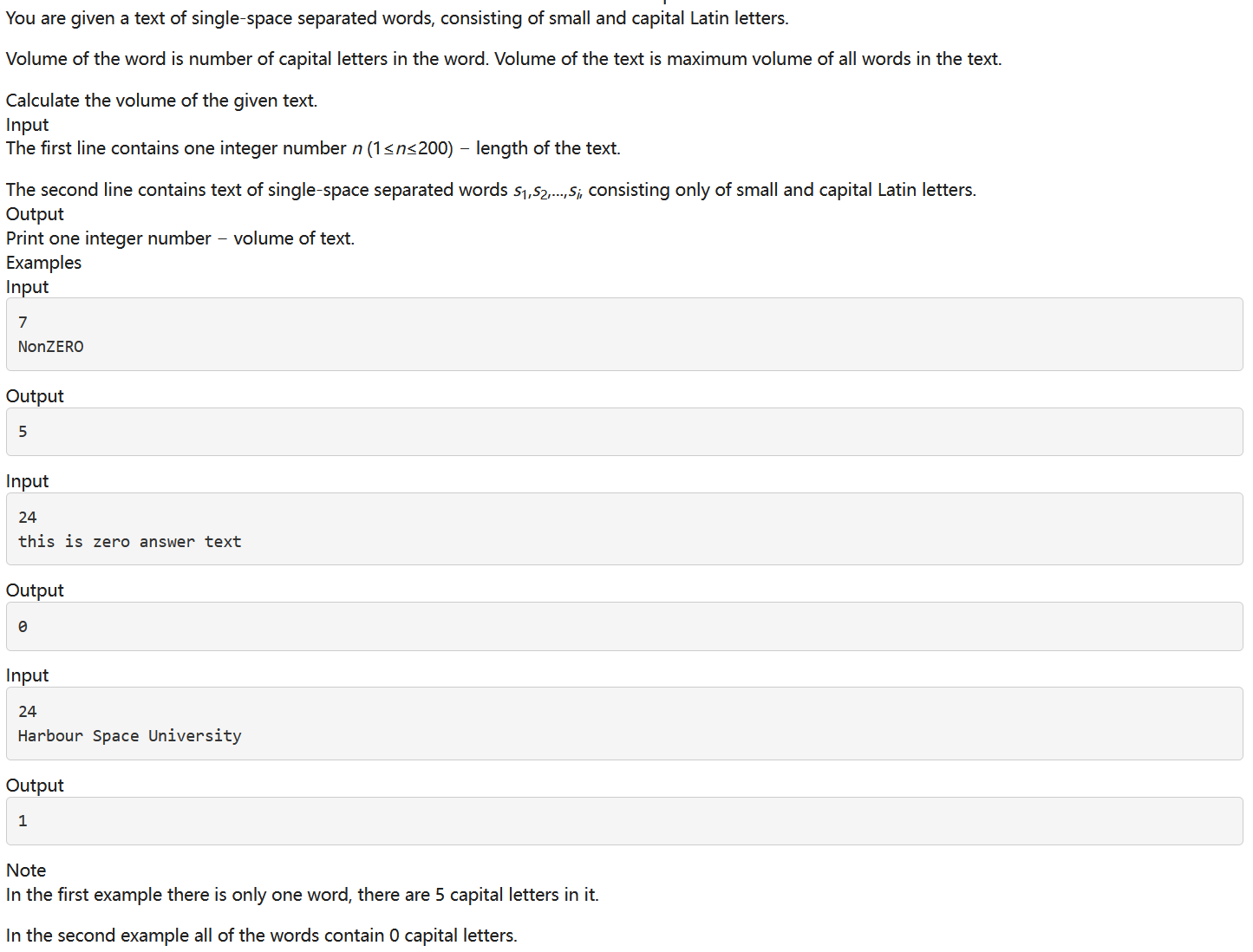
Task: Click the Output label above the 5 box
Action: [35, 396]
